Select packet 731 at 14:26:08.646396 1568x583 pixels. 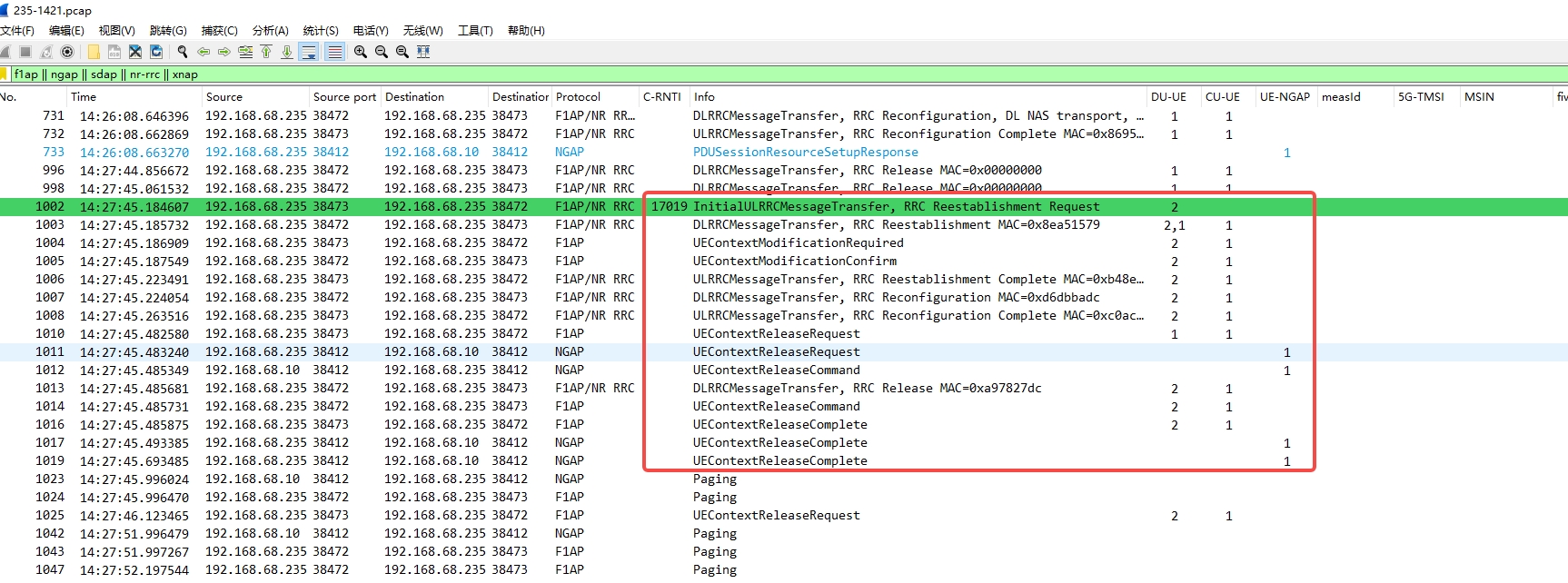click(784, 116)
